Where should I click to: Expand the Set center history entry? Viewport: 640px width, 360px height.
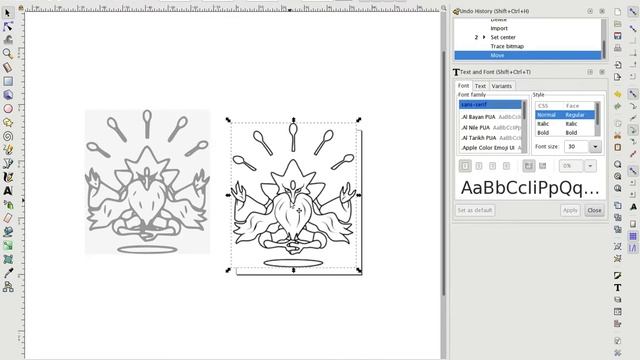(484, 37)
